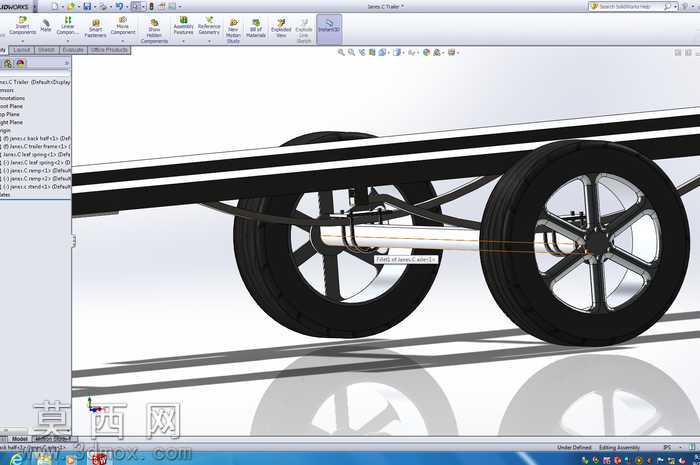Viewport: 700px width, 465px height.
Task: Click Zoom to Fit magnifier icon
Action: 342,52
